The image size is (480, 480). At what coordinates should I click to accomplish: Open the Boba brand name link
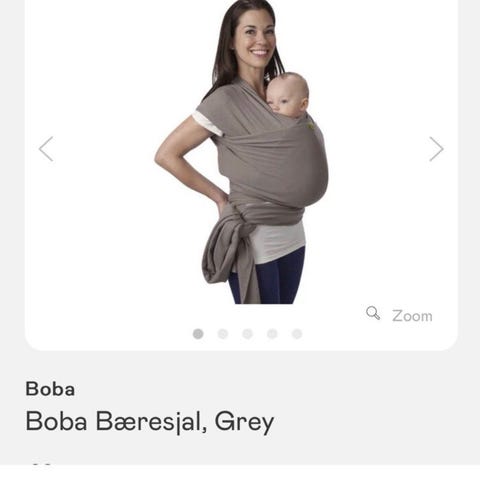click(x=50, y=389)
